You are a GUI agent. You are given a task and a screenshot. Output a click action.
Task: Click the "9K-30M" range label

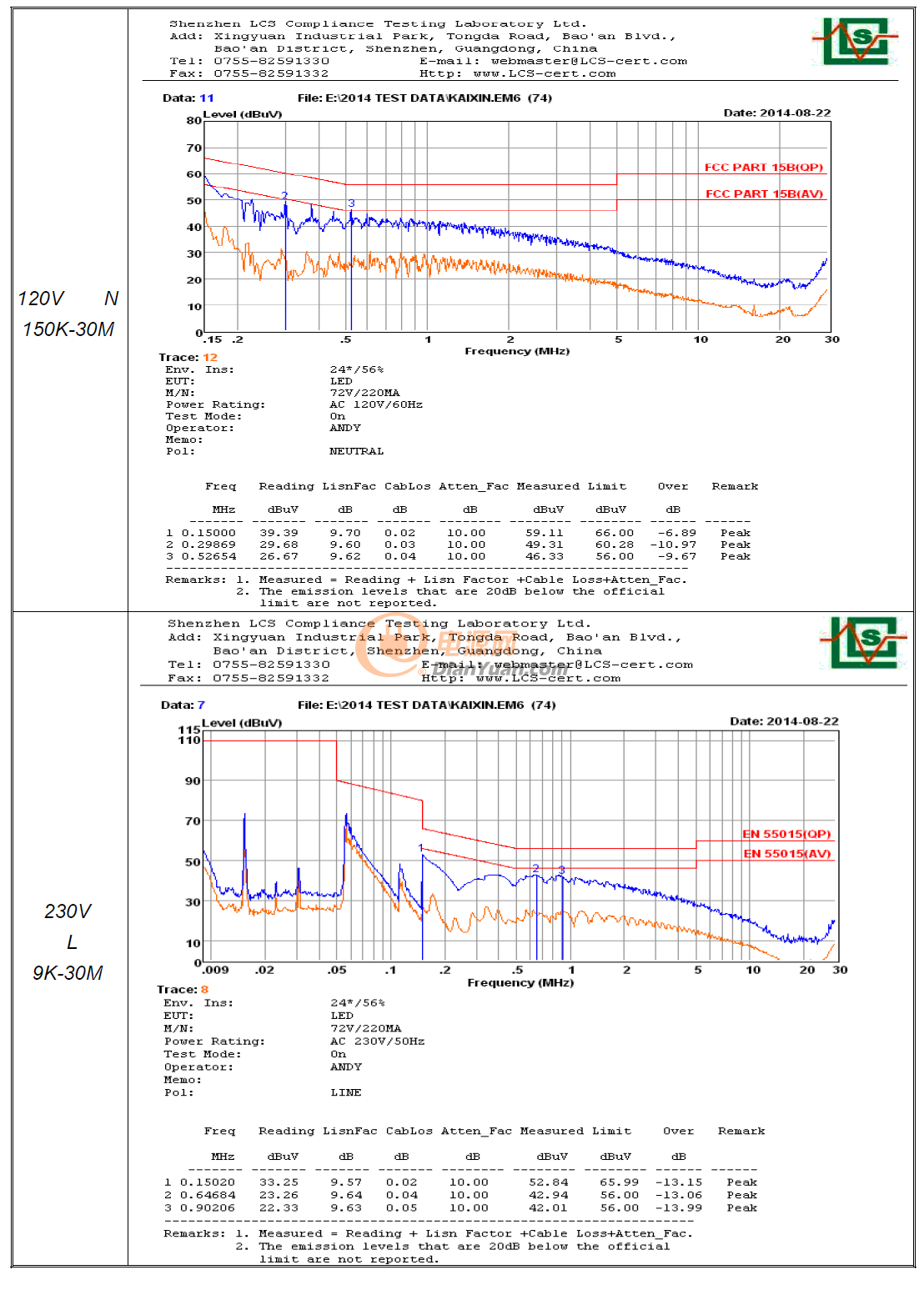click(x=68, y=973)
